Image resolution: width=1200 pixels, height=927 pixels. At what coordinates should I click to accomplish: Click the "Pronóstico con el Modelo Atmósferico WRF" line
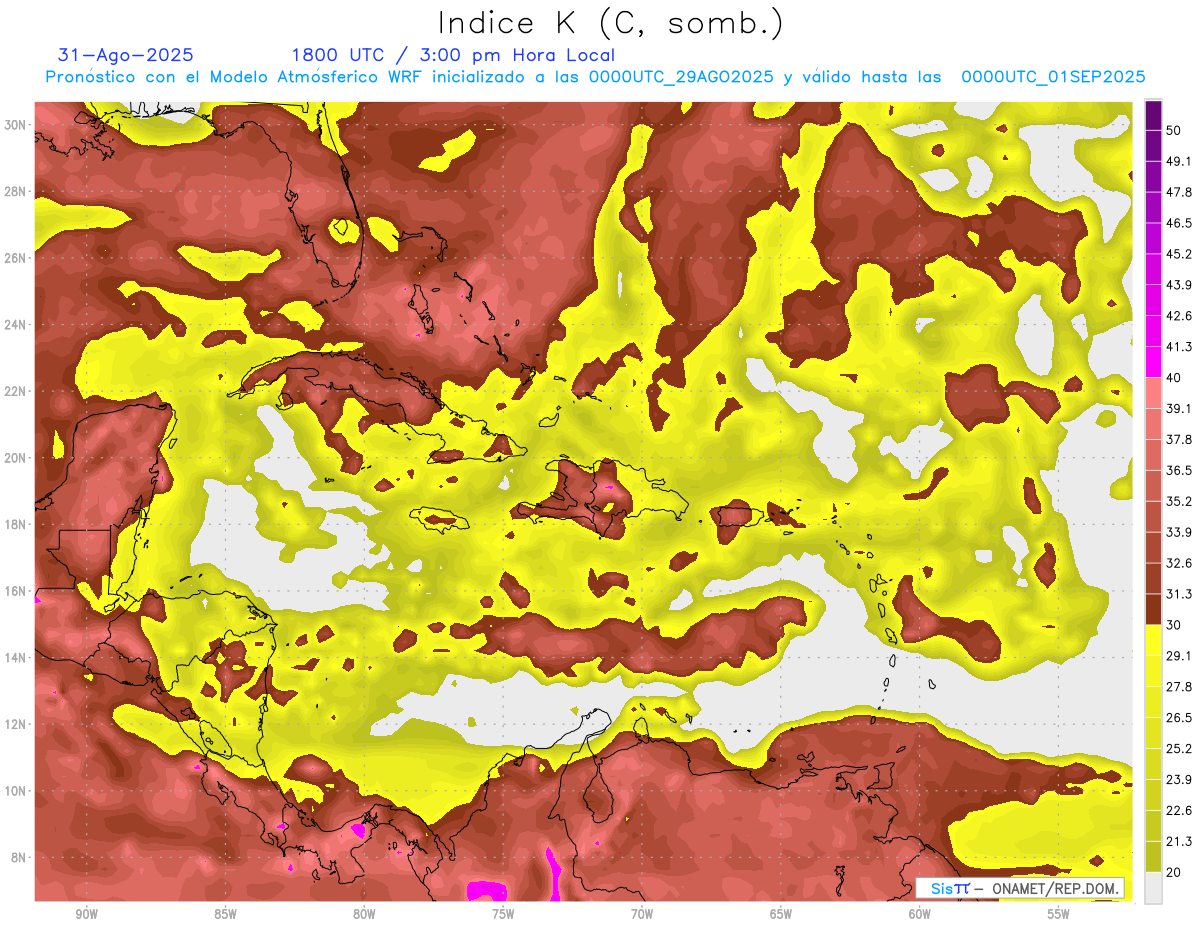pyautogui.click(x=594, y=77)
